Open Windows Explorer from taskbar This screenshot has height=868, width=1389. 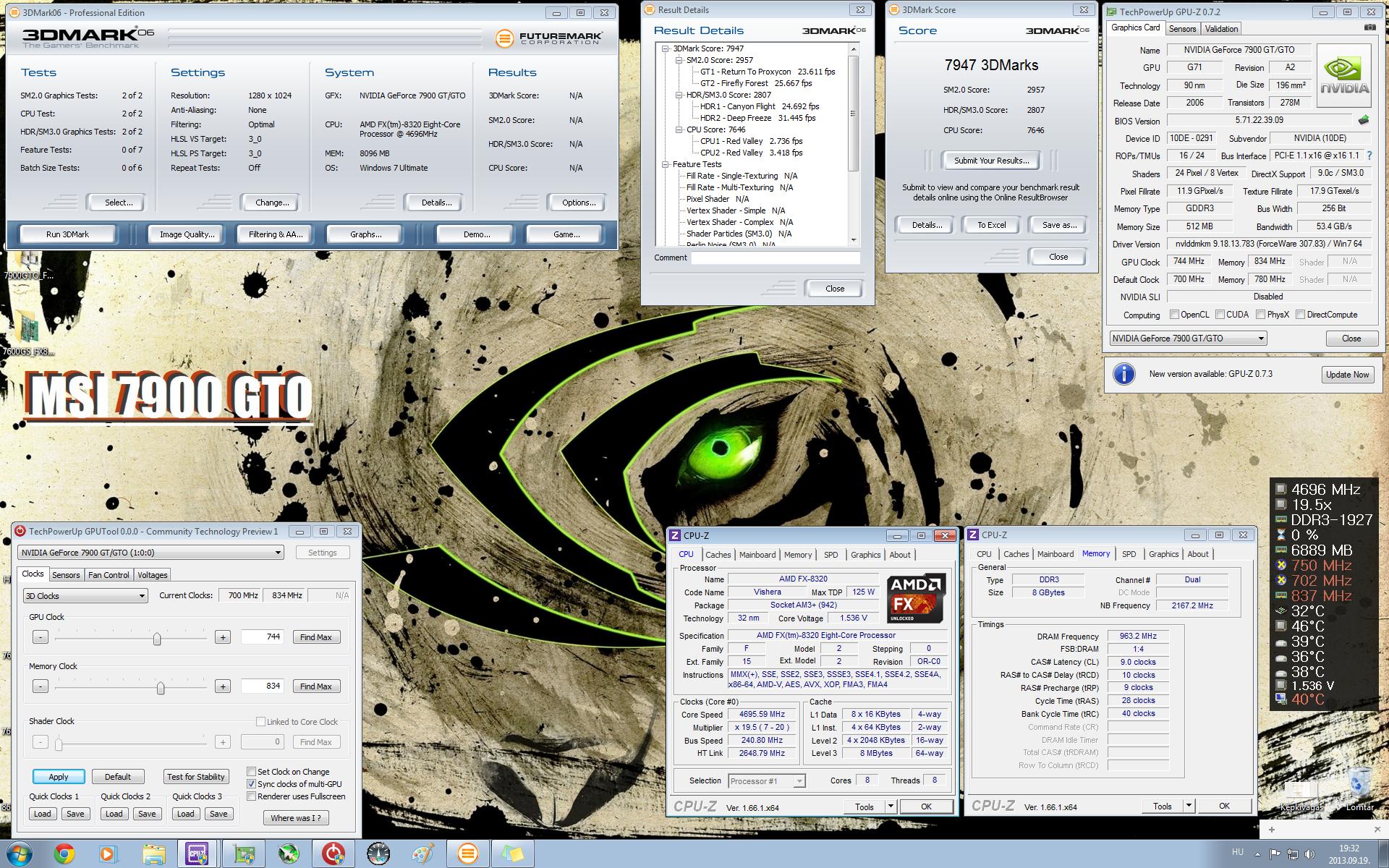pos(153,854)
